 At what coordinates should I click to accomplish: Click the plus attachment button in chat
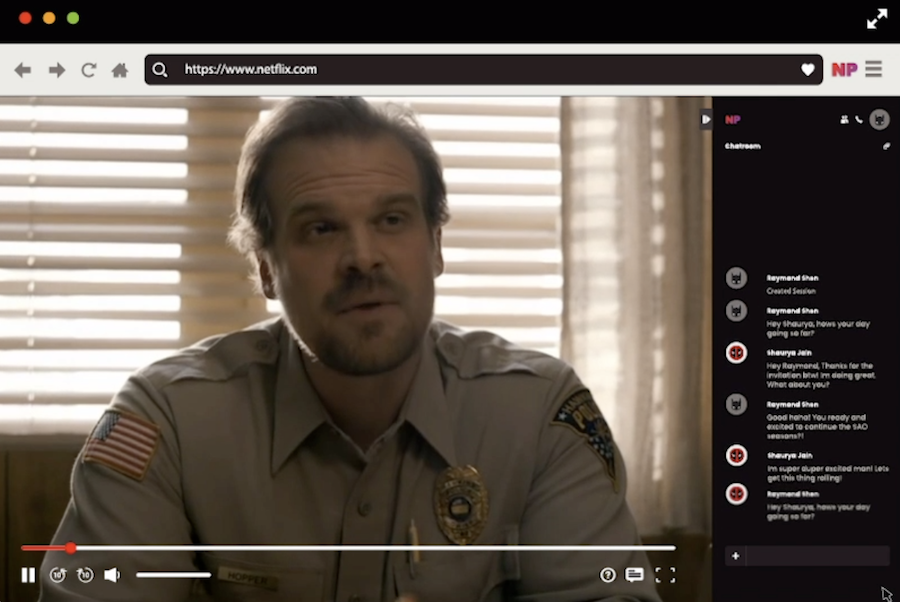tap(735, 556)
